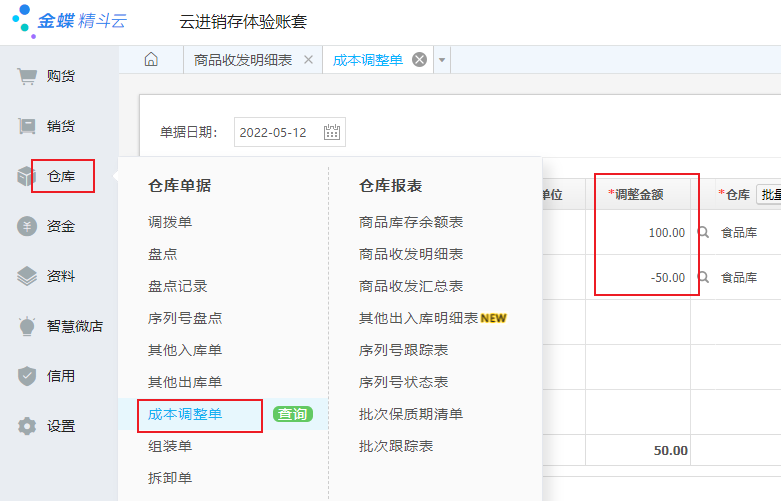Click the 信用 shield sidebar icon
The height and width of the screenshot is (501, 781).
point(27,376)
